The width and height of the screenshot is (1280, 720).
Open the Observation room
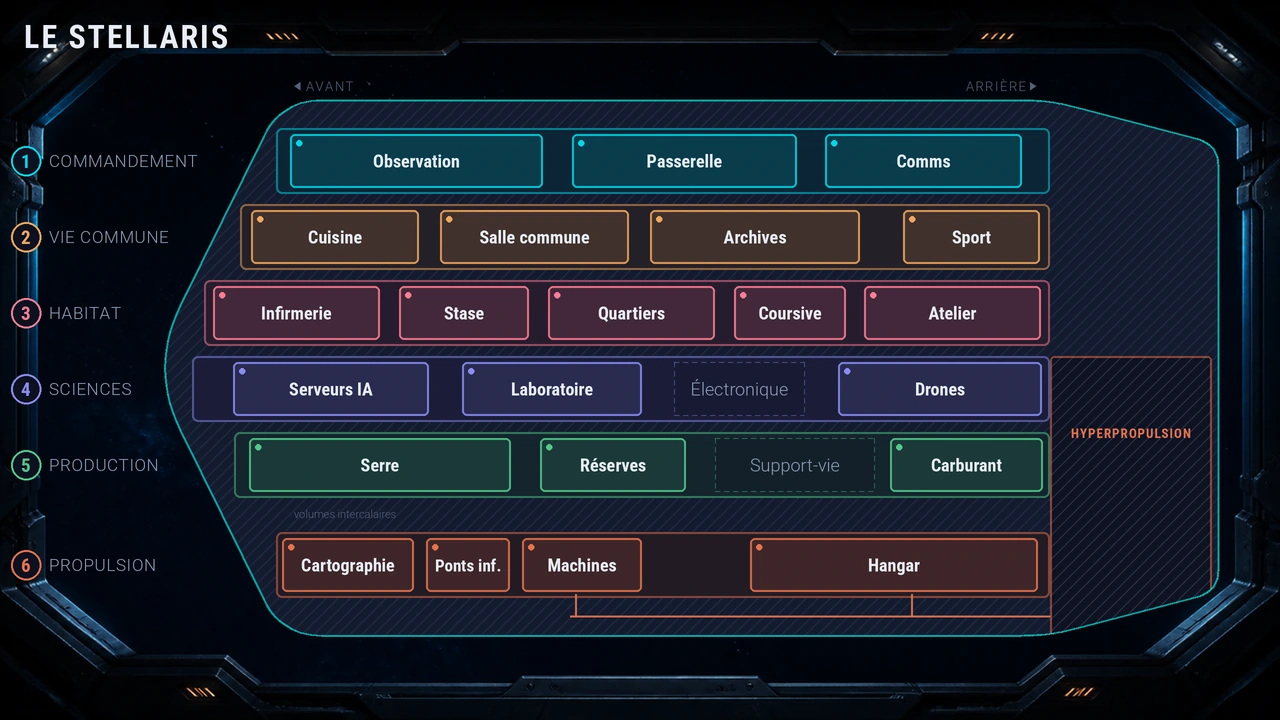(x=416, y=161)
